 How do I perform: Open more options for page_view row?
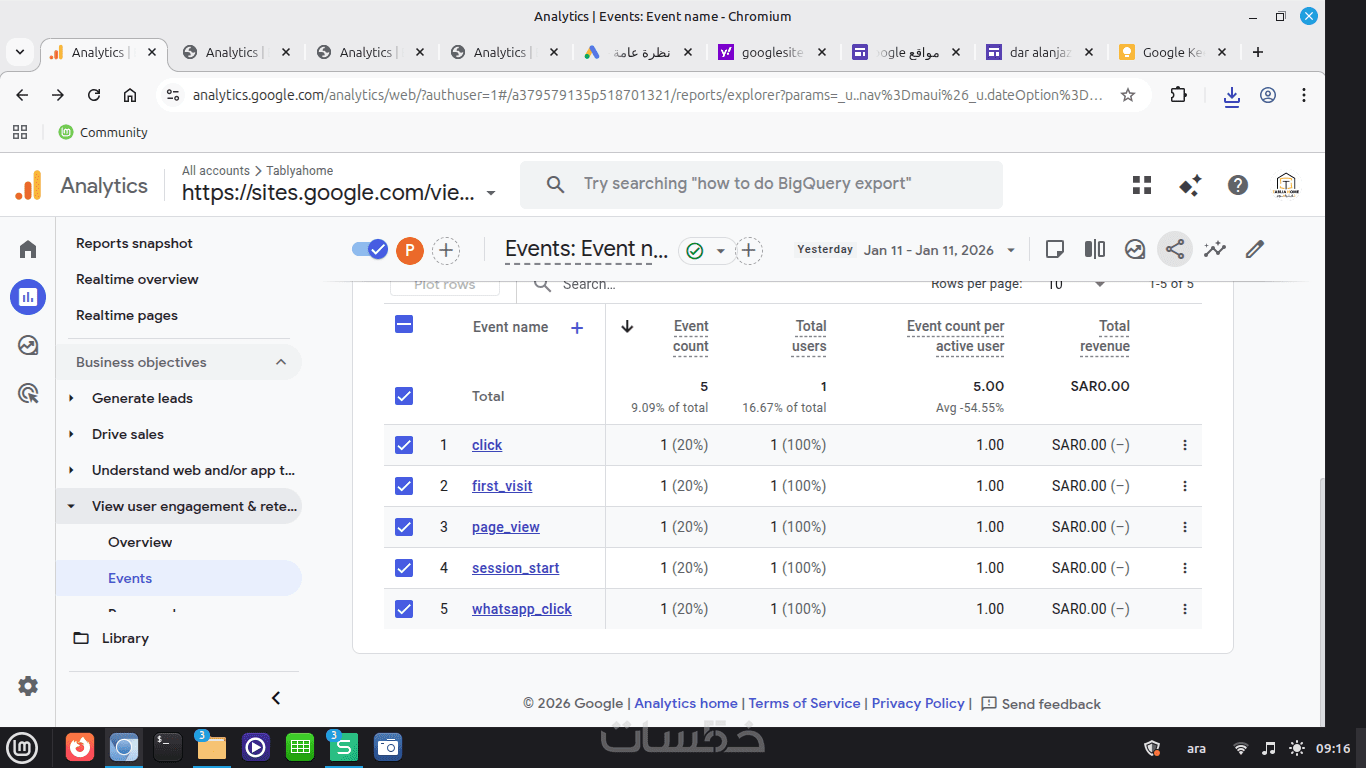click(1185, 527)
